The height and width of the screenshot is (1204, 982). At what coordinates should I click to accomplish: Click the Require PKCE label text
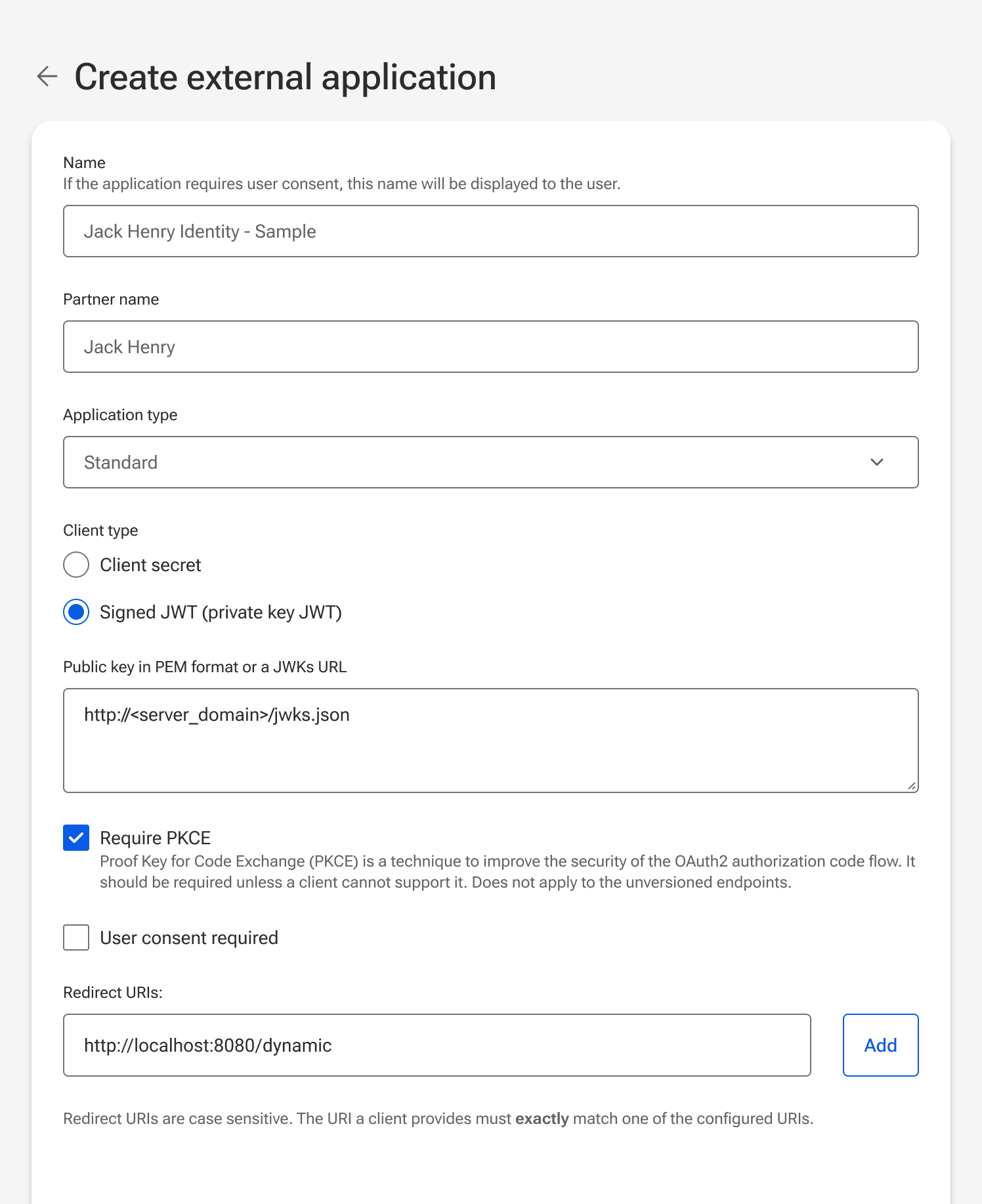point(154,838)
